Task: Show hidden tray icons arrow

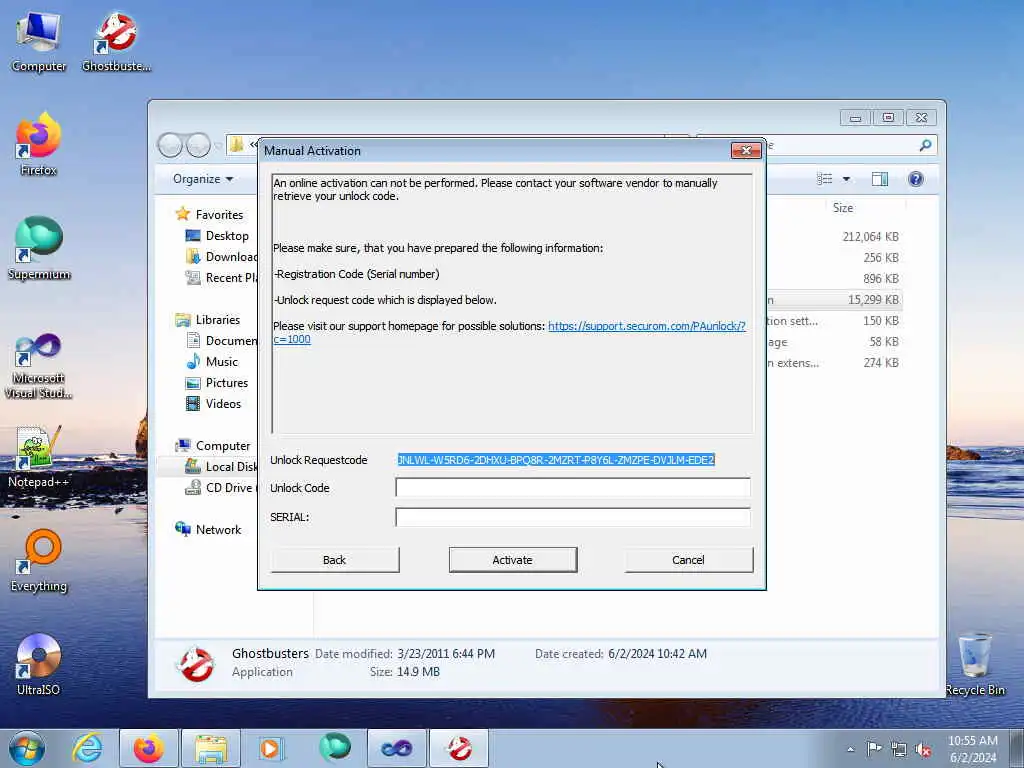Action: [850, 749]
